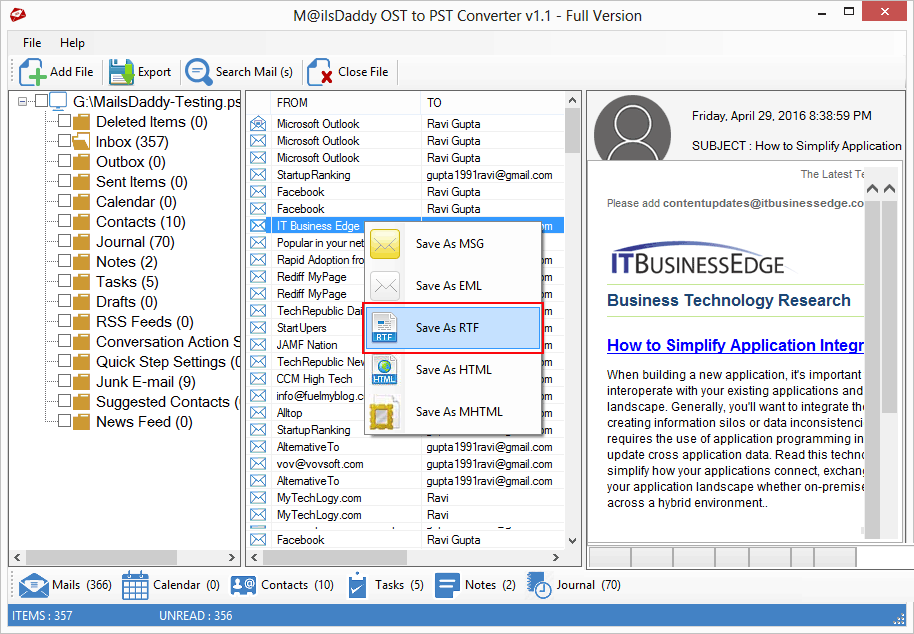Select the RSS Feeds (0) folder

(145, 322)
